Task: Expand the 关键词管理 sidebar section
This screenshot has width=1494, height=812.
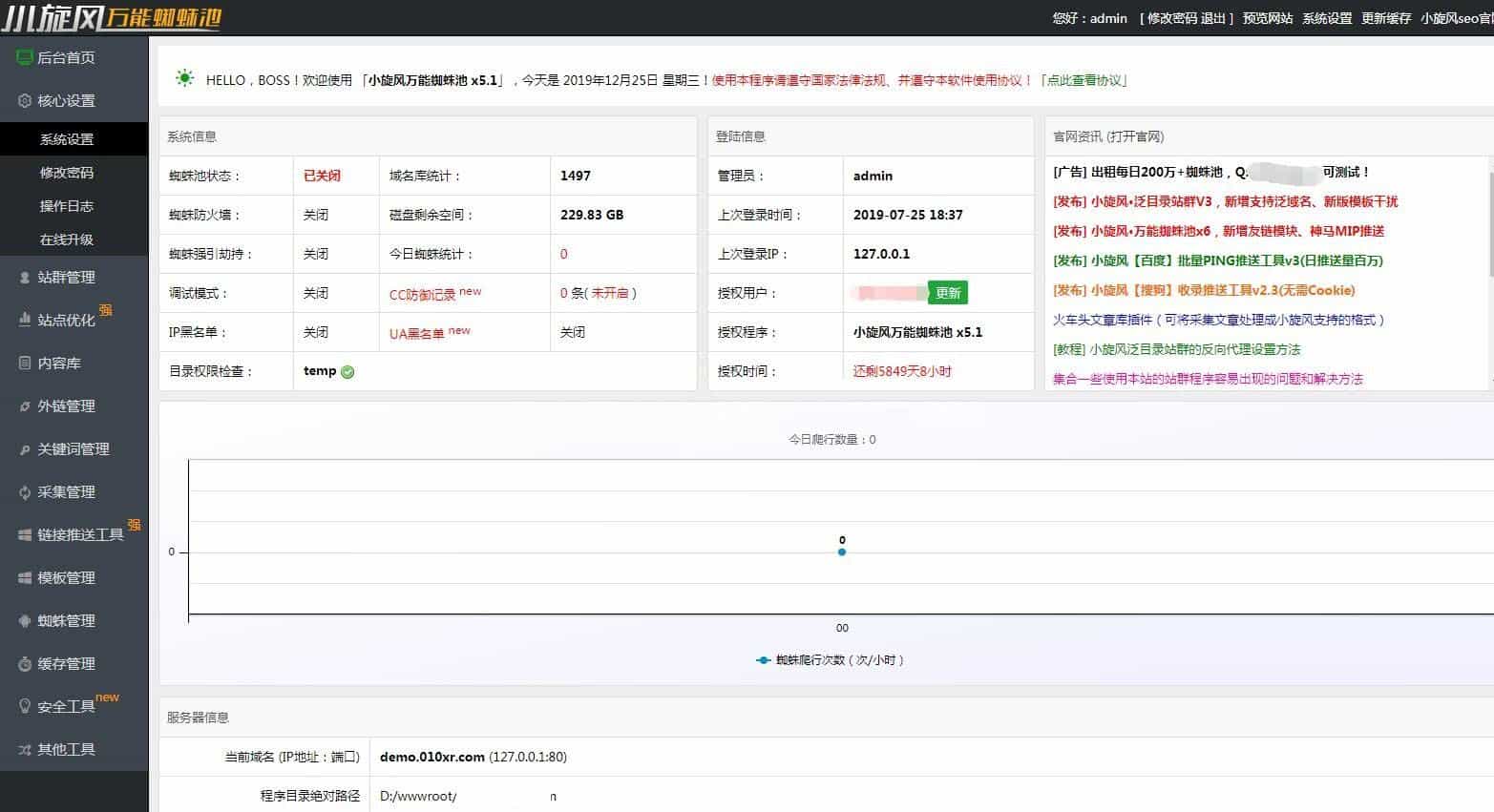Action: pos(73,449)
